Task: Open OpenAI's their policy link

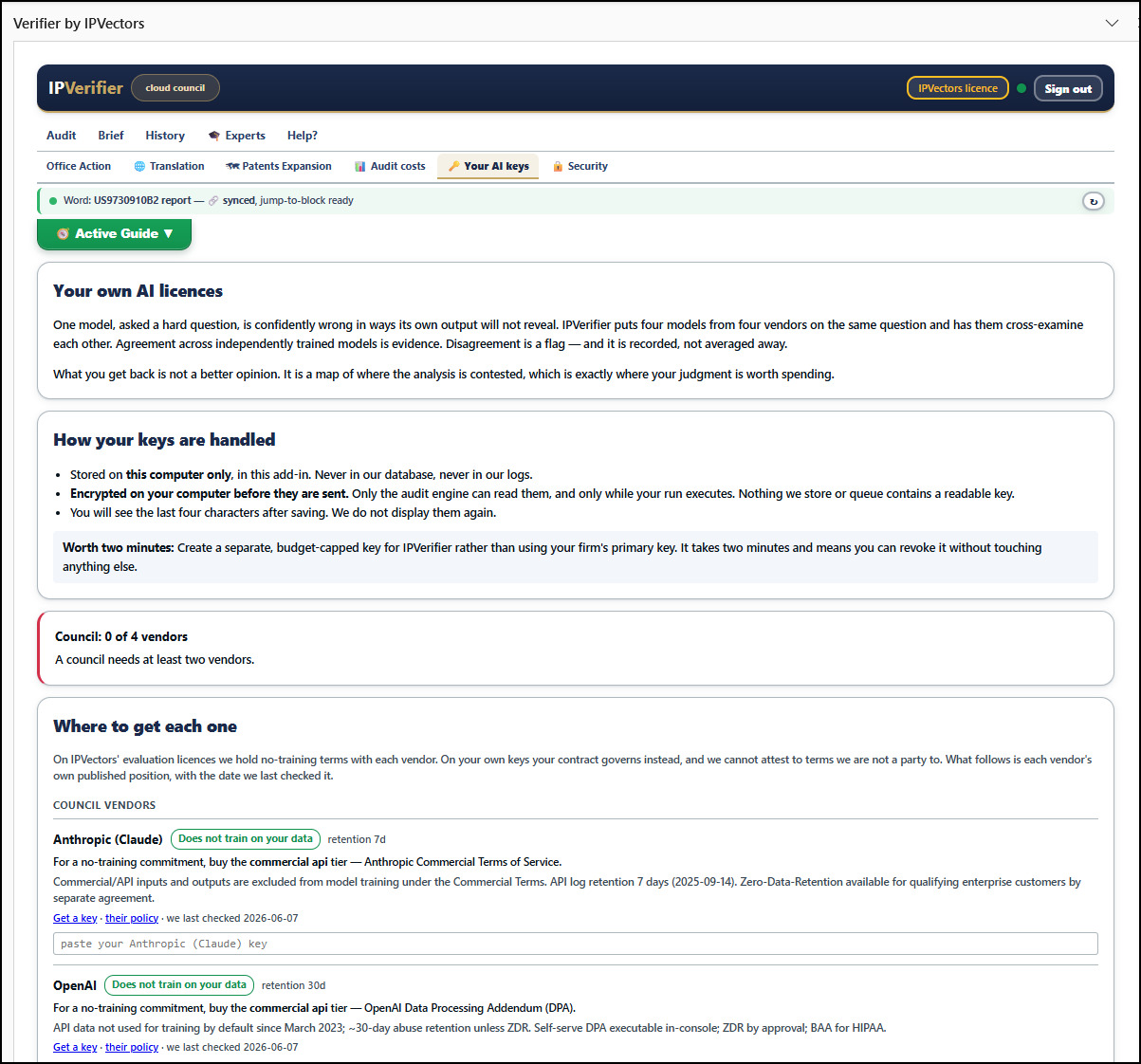Action: point(132,1047)
